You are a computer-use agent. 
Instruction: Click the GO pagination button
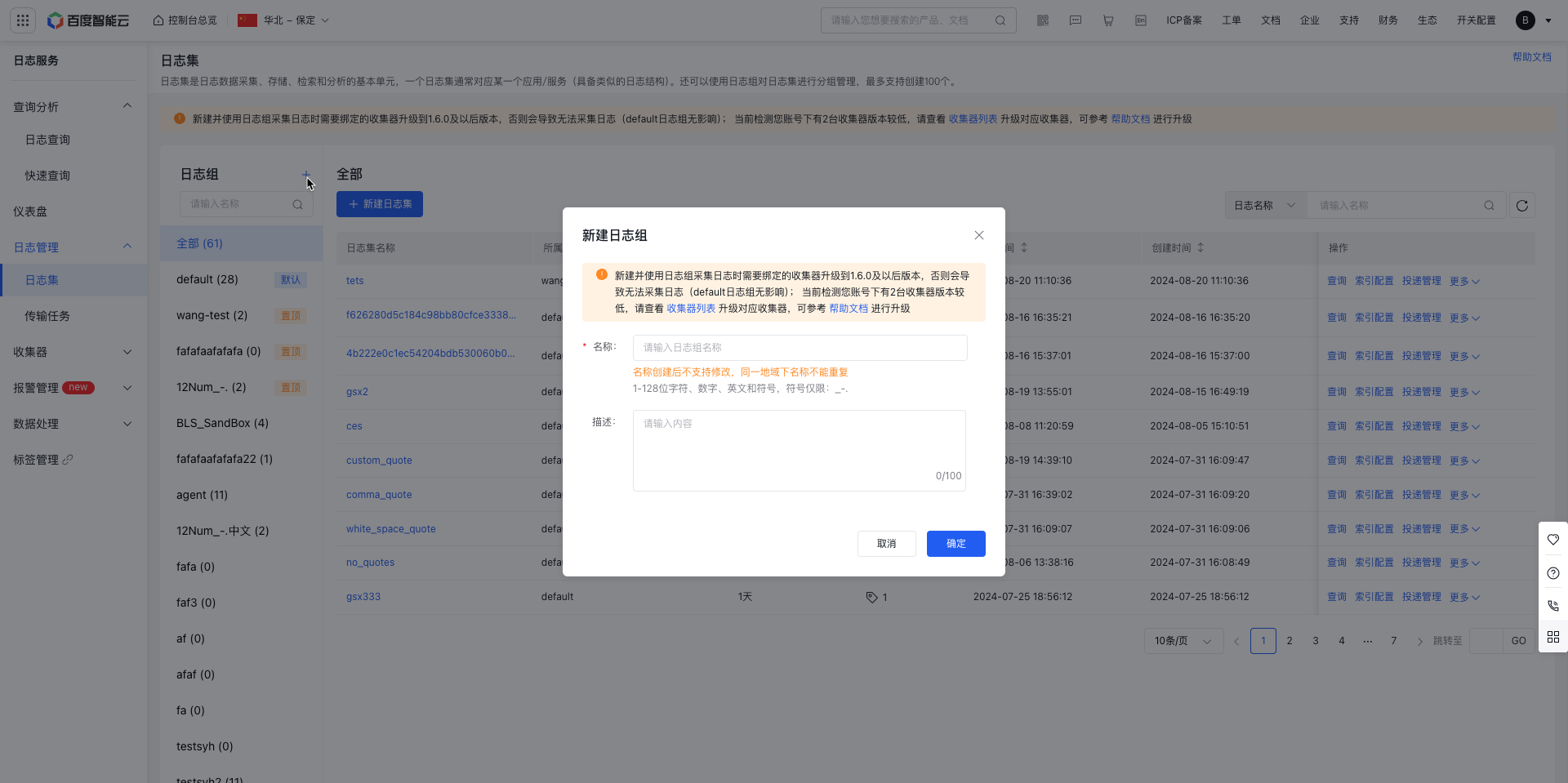point(1519,641)
